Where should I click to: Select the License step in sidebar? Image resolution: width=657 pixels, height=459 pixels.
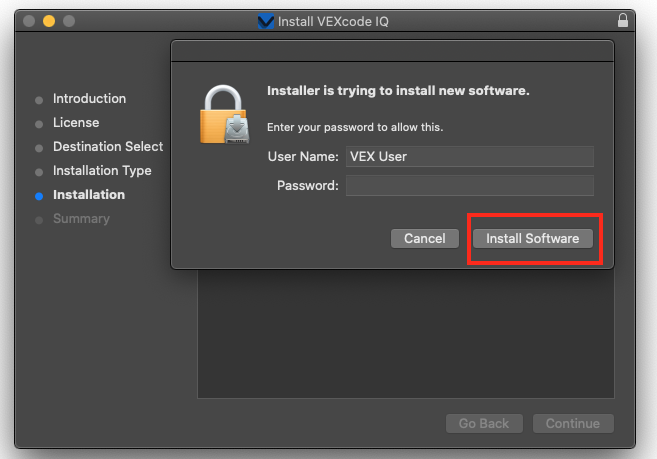76,122
